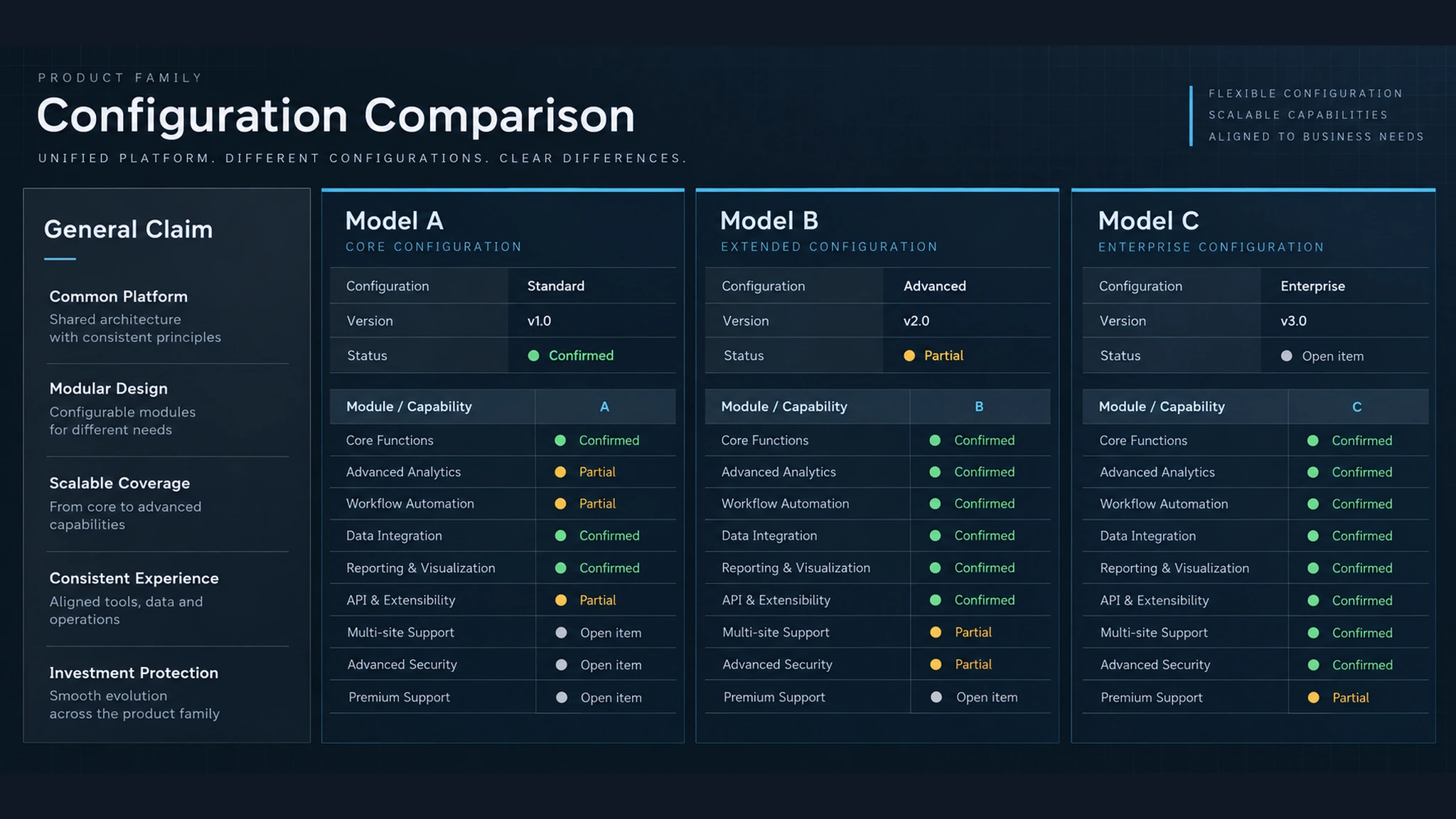Click version 'v2.0' in Model B
This screenshot has height=819, width=1456.
point(916,321)
